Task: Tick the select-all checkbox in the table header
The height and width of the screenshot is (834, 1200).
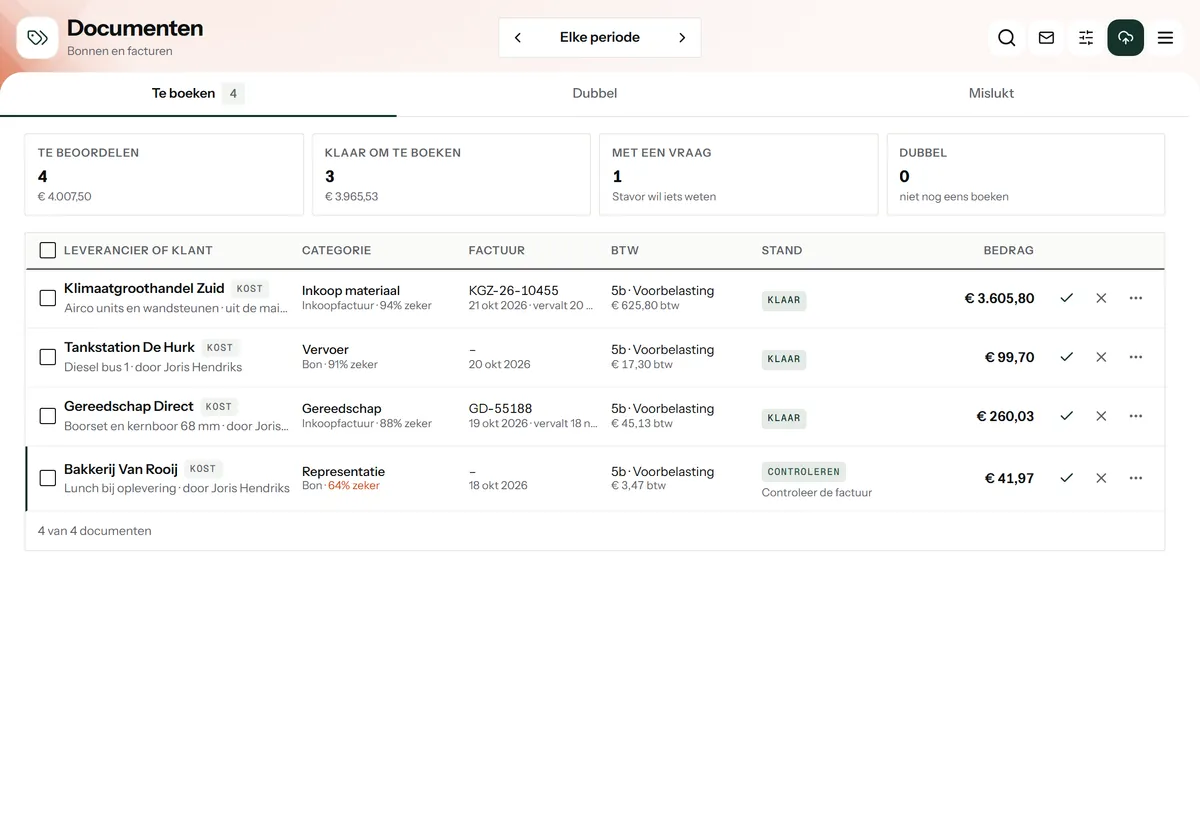Action: [47, 250]
